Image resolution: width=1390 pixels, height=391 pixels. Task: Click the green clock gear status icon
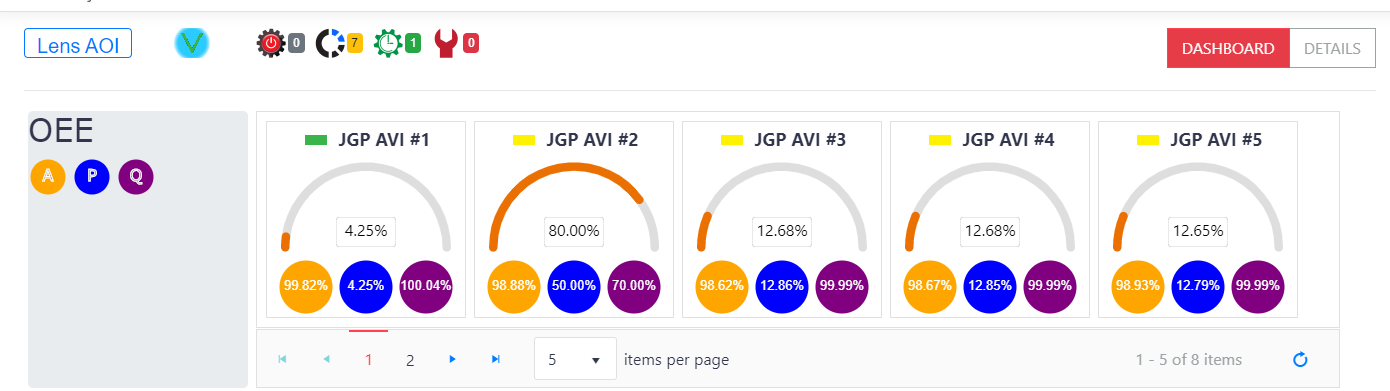pos(388,43)
